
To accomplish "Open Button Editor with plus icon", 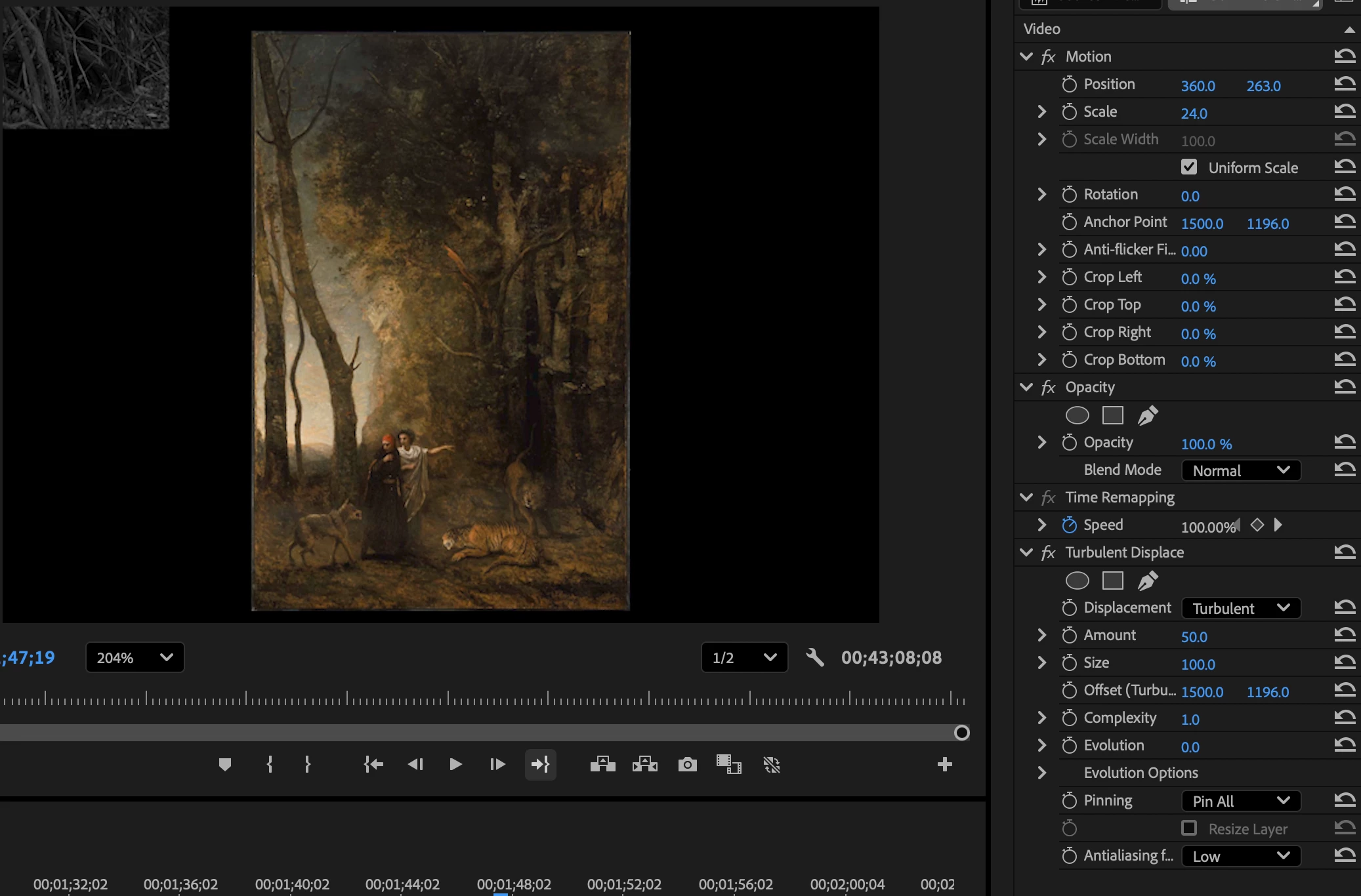I will pyautogui.click(x=944, y=764).
